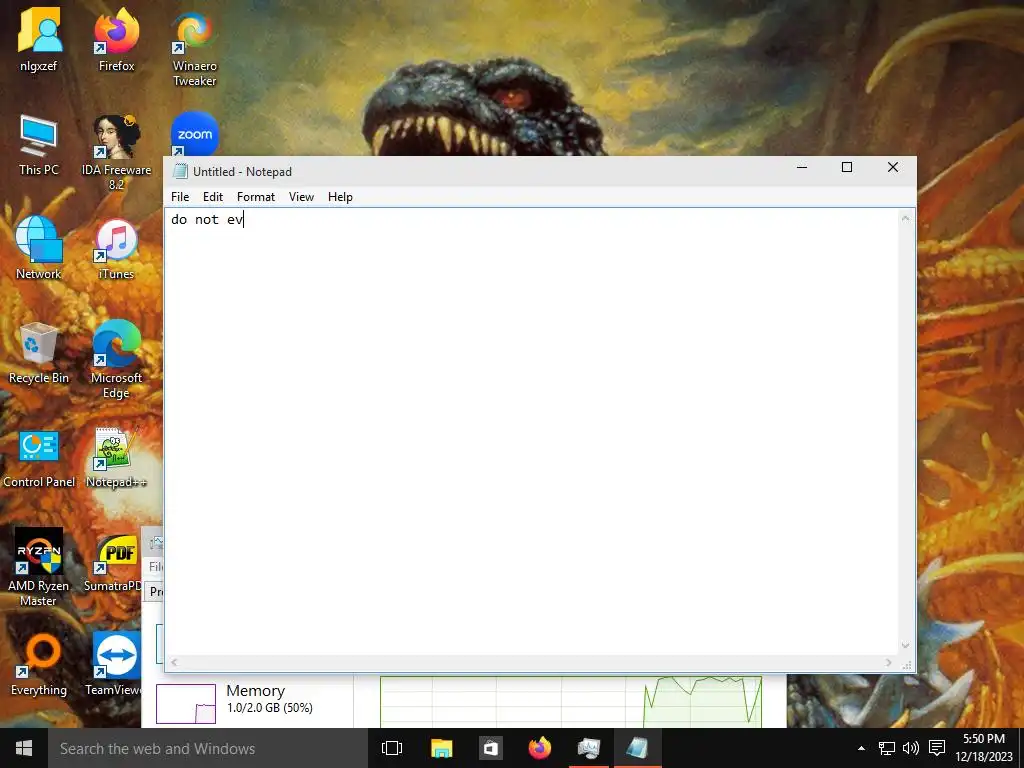
Task: Close the Untitled Notepad window
Action: [893, 168]
